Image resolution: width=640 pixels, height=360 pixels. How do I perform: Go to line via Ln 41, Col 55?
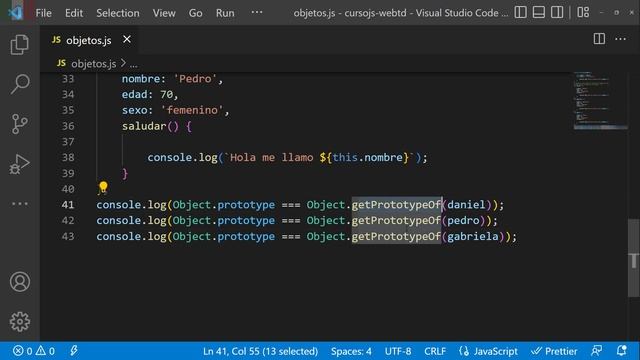[x=260, y=351]
